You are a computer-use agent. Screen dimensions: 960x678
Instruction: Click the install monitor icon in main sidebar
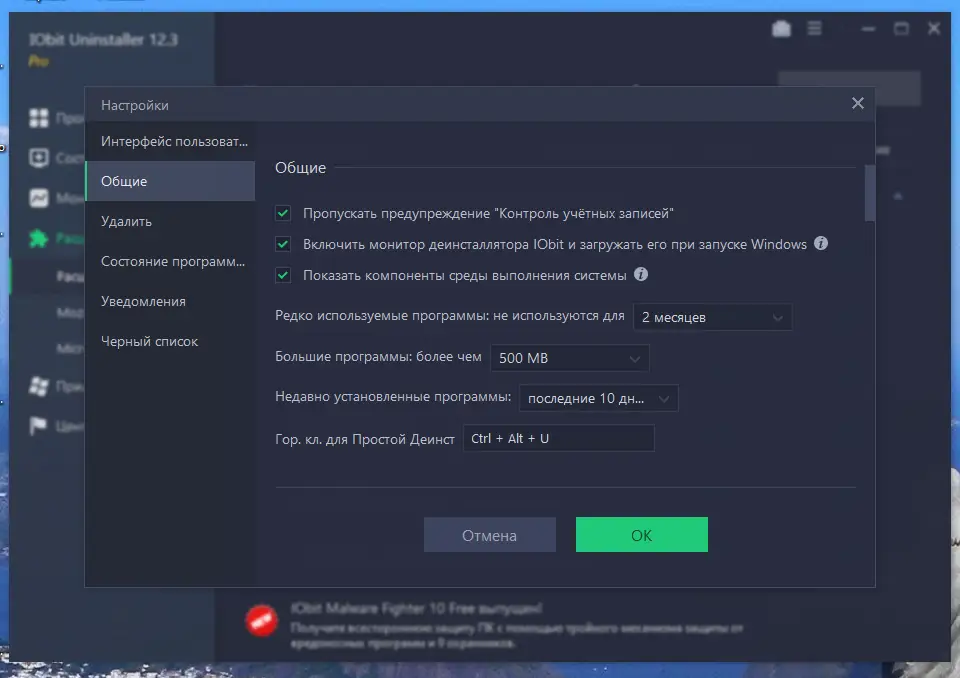click(x=39, y=158)
